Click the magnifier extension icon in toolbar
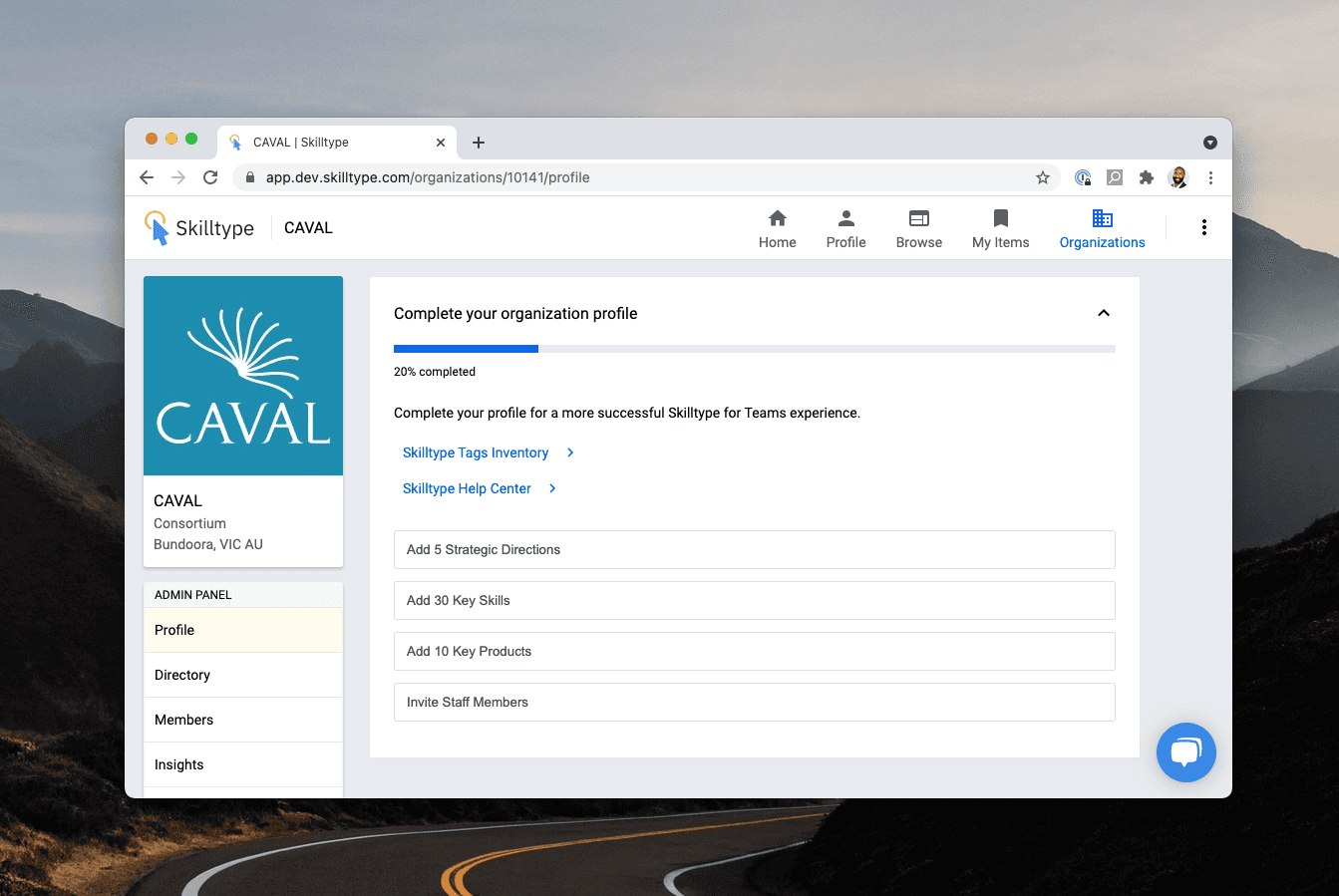The width and height of the screenshot is (1339, 896). click(x=1115, y=177)
